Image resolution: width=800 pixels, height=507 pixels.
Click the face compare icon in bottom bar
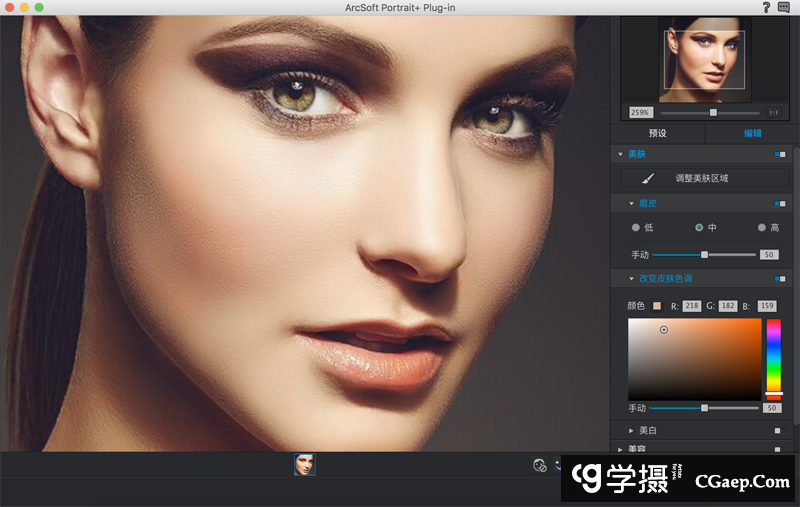click(x=540, y=464)
